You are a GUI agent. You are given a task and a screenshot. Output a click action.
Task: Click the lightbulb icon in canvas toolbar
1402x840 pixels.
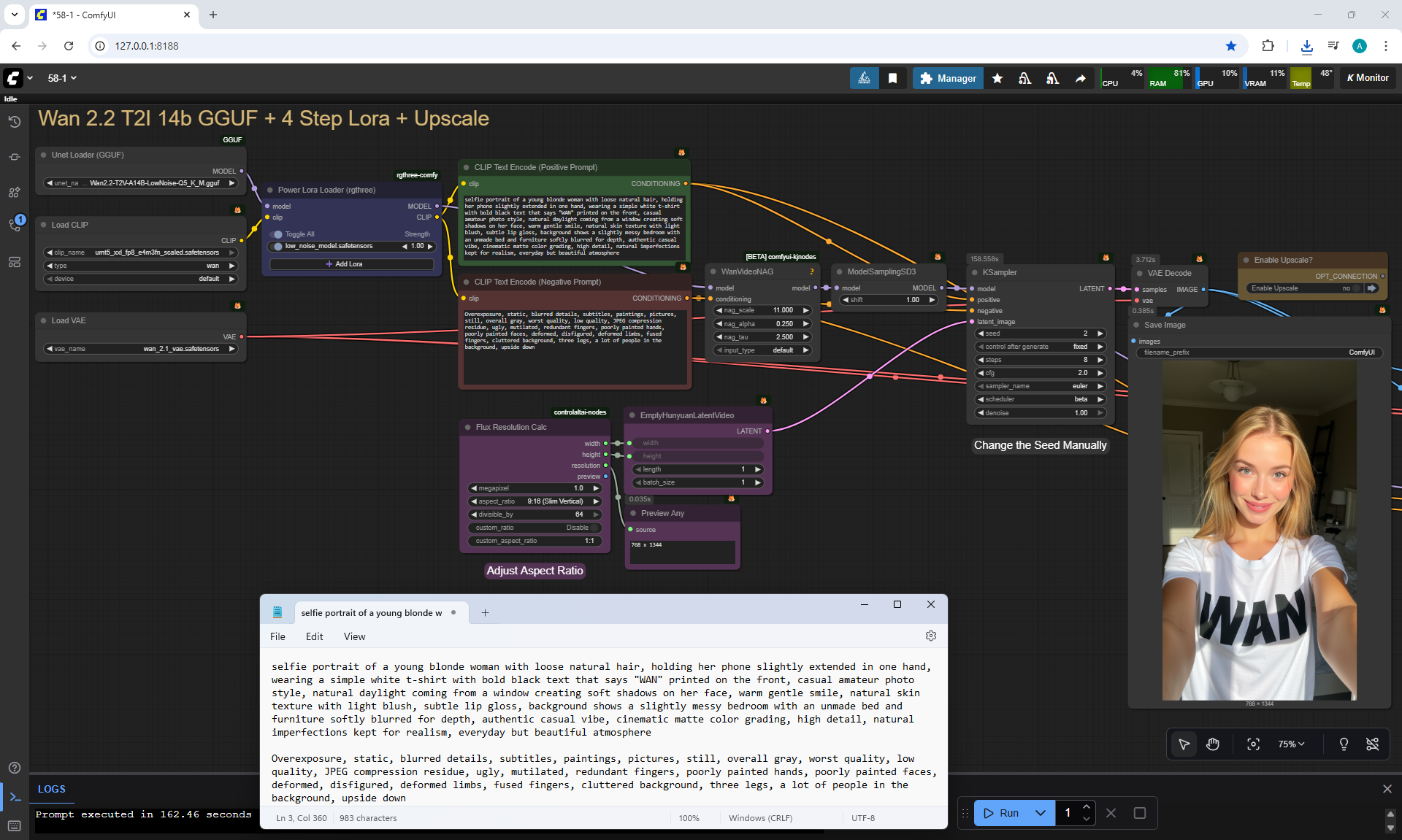[1343, 744]
